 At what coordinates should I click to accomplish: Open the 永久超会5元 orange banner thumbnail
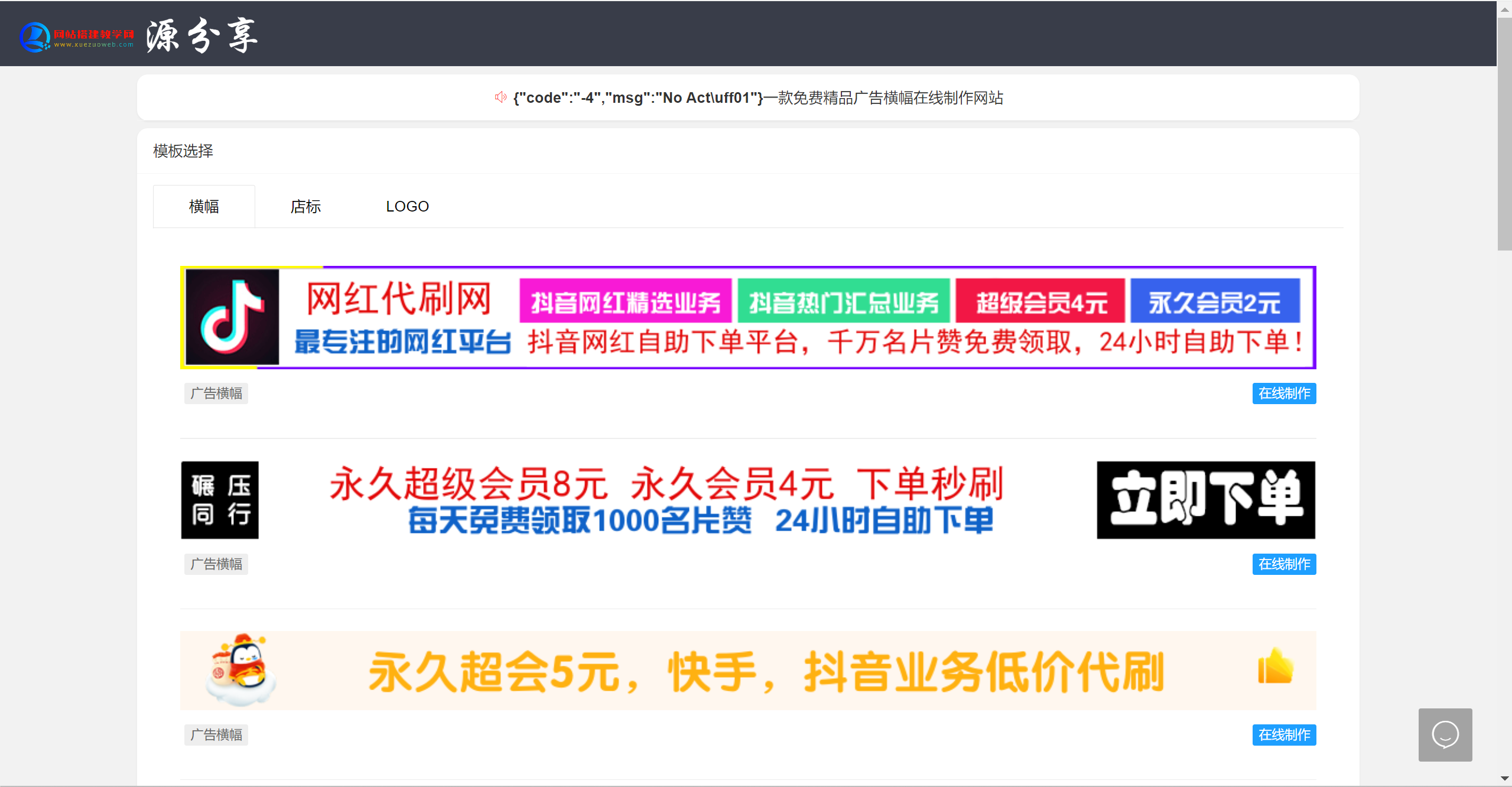pos(748,671)
